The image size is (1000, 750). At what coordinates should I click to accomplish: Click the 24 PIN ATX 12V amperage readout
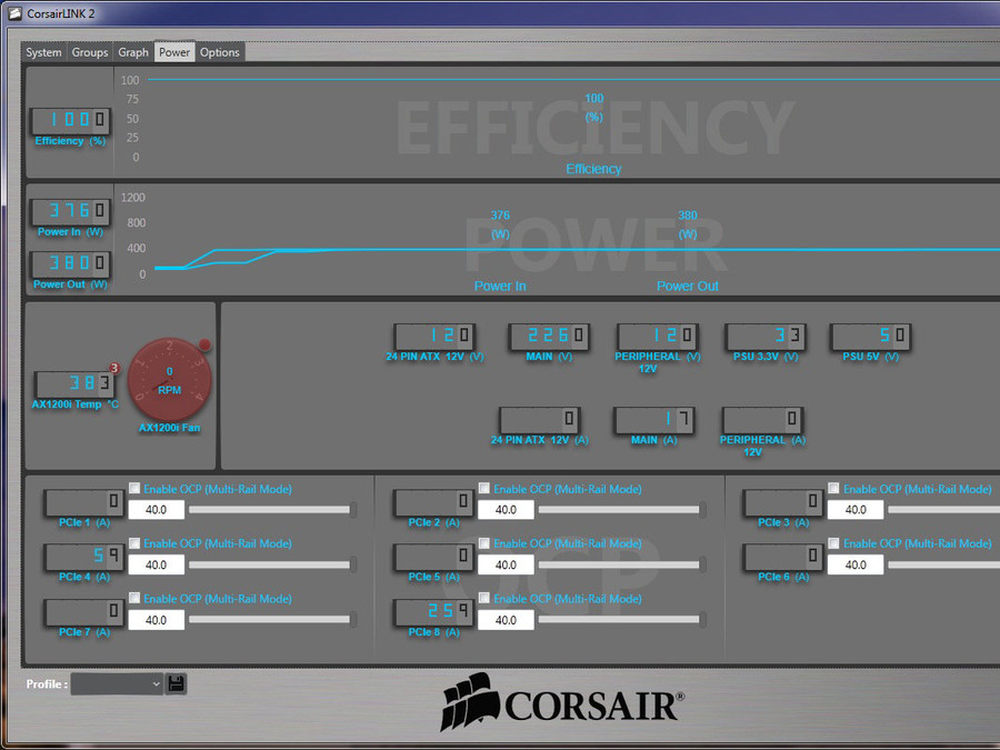pyautogui.click(x=540, y=420)
